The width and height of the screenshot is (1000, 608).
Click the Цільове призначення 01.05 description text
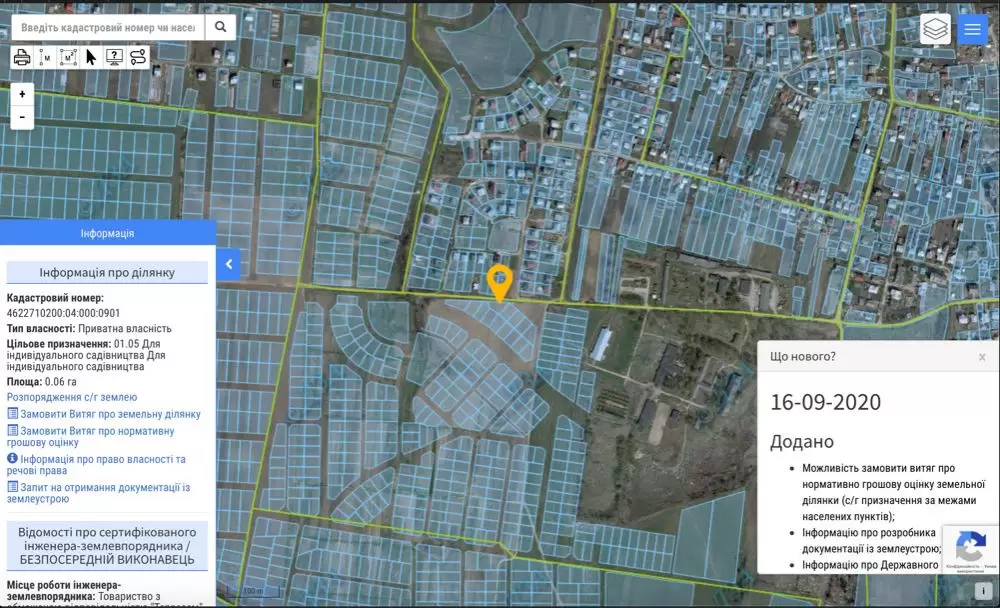pyautogui.click(x=86, y=355)
